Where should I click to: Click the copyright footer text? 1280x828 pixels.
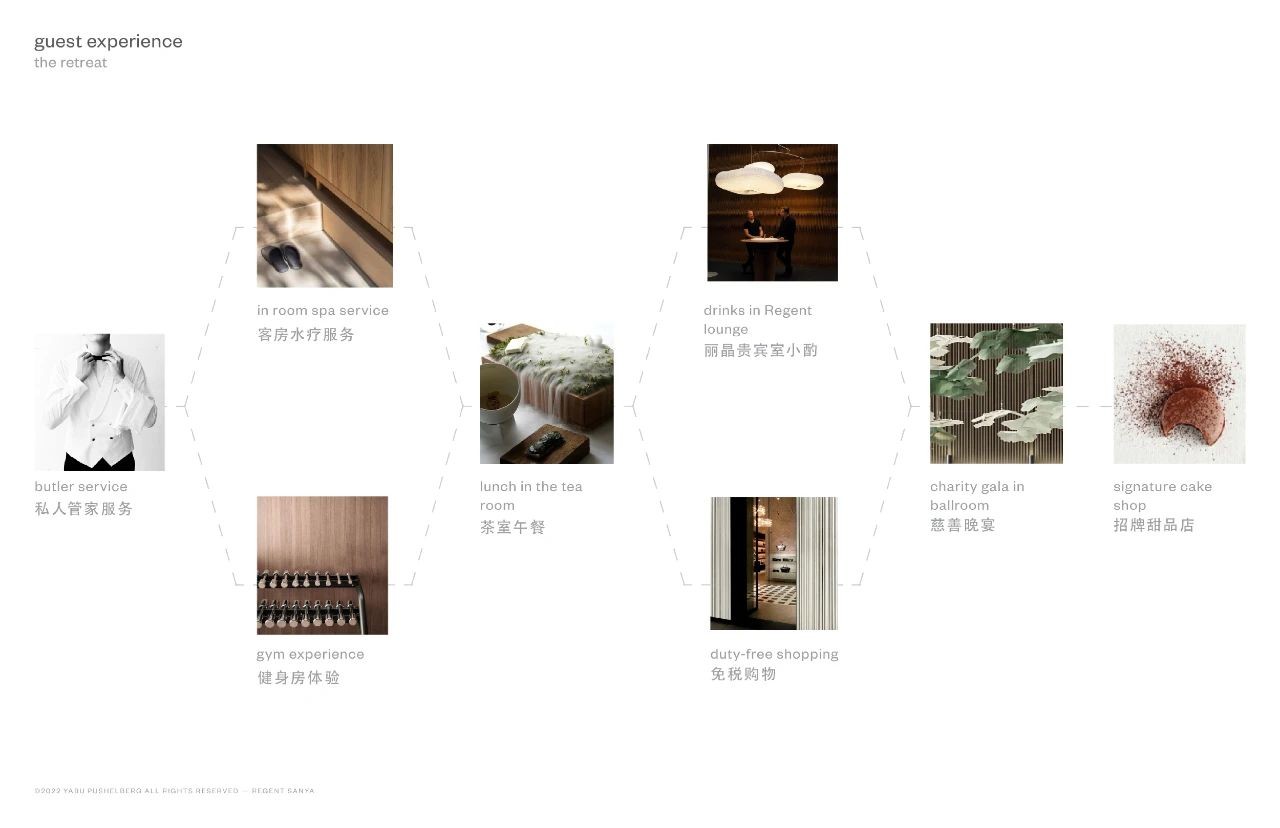point(174,791)
